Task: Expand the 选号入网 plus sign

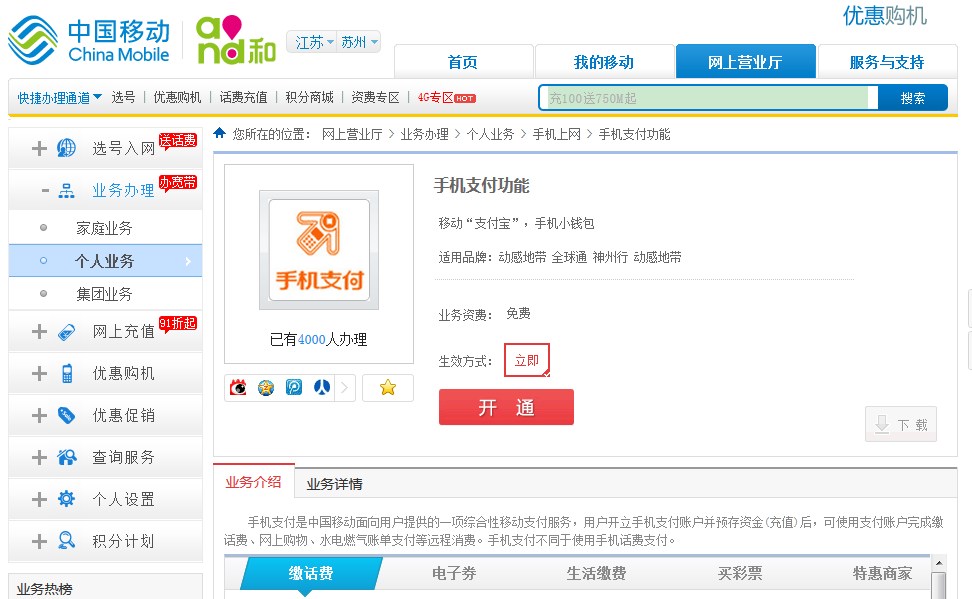Action: pos(39,148)
